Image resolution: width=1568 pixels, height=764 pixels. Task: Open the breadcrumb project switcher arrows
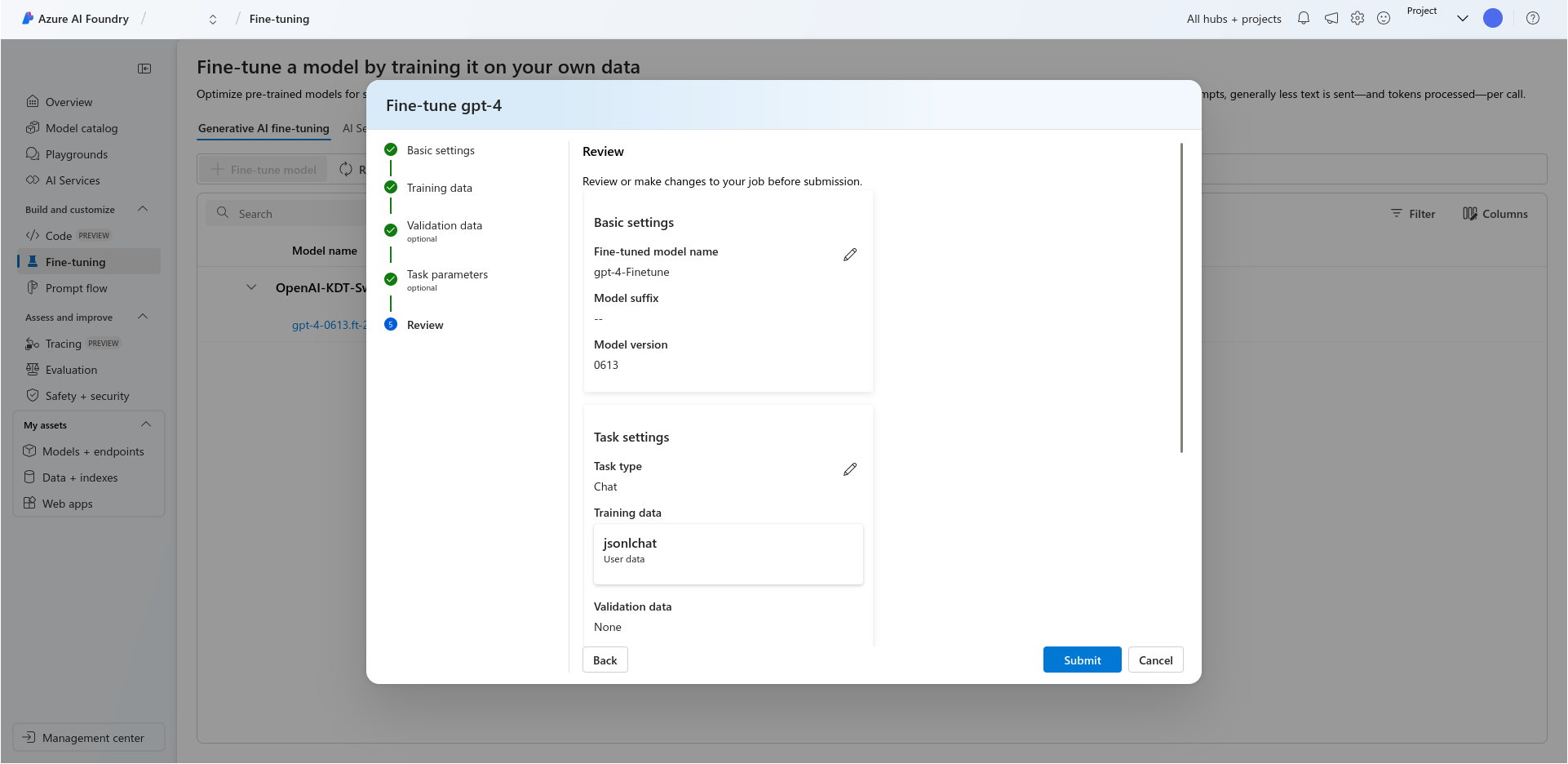click(x=213, y=20)
